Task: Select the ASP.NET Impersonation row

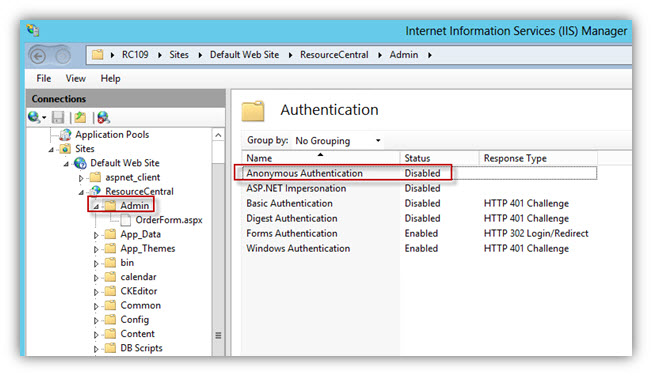Action: pos(419,188)
